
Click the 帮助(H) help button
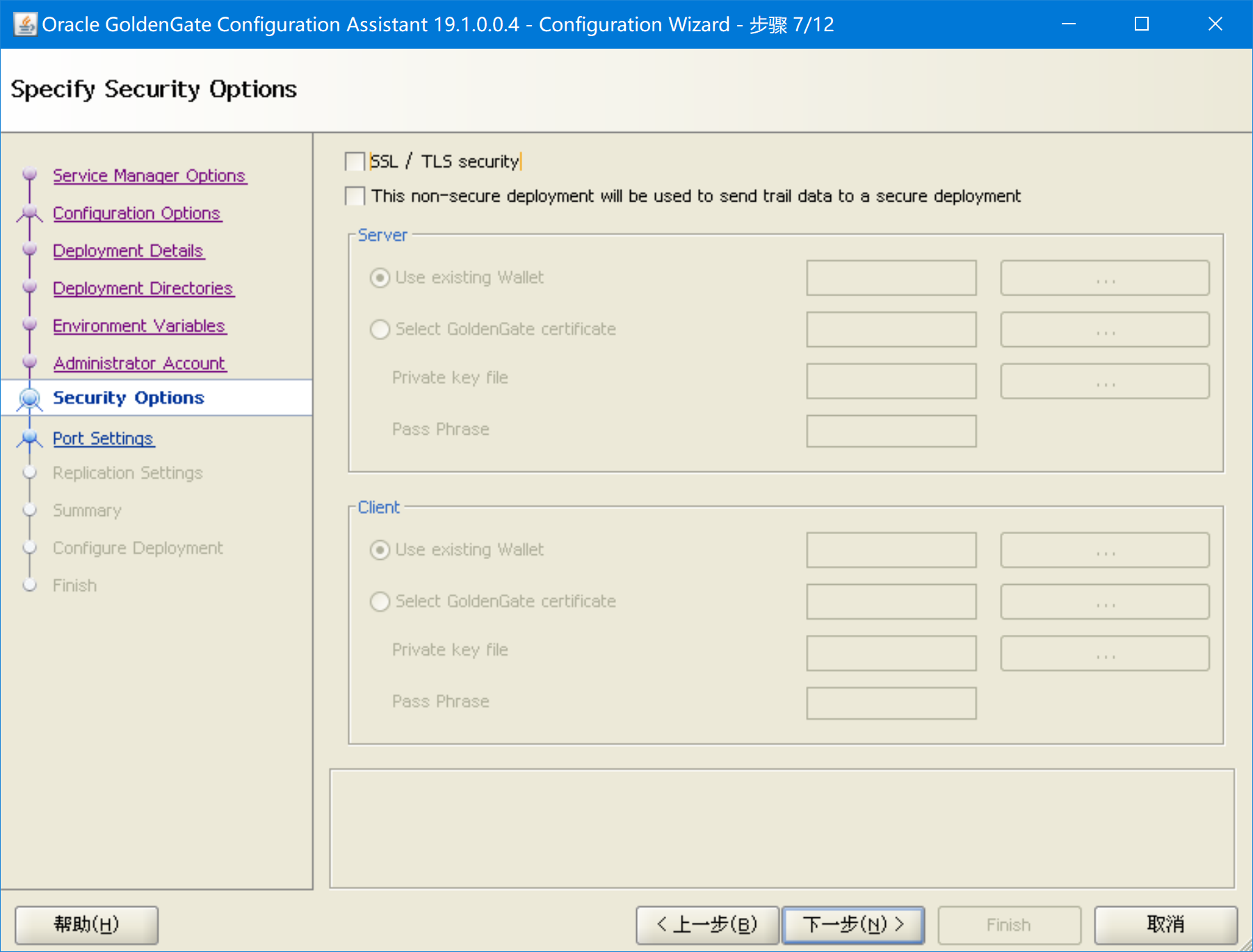[87, 925]
